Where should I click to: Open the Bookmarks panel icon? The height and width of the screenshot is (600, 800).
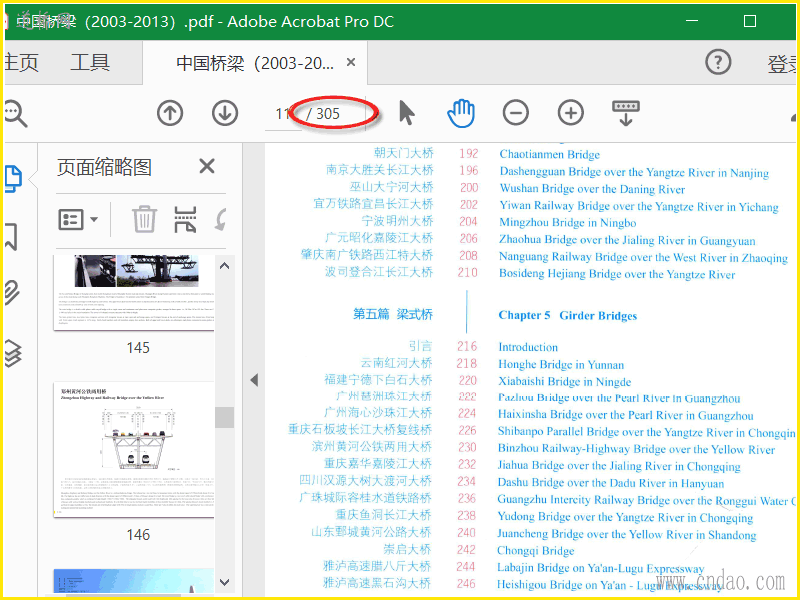pos(11,237)
